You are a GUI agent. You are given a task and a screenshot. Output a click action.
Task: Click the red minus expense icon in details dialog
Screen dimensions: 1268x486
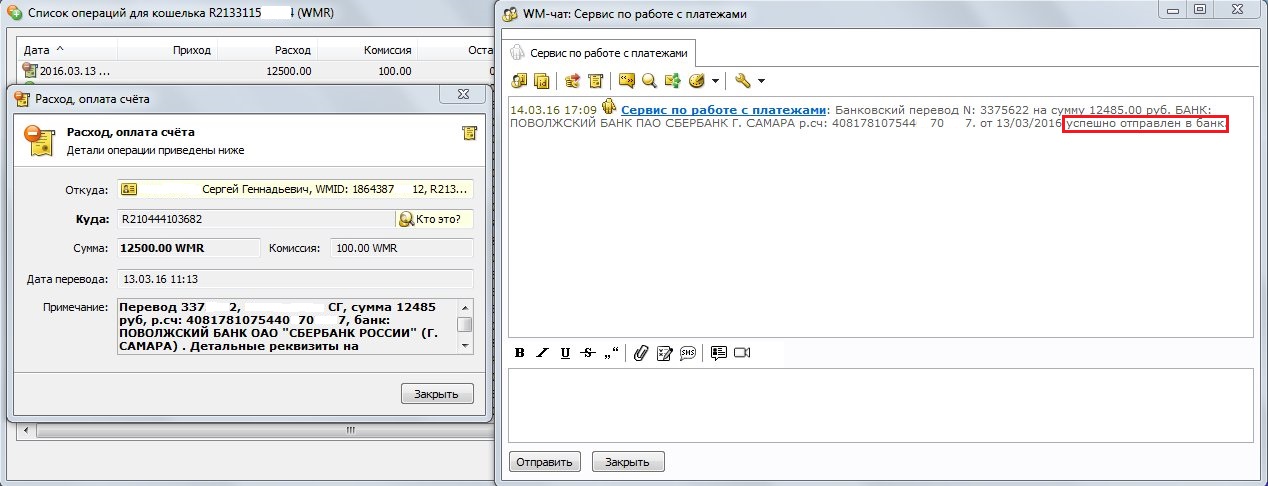coord(37,139)
